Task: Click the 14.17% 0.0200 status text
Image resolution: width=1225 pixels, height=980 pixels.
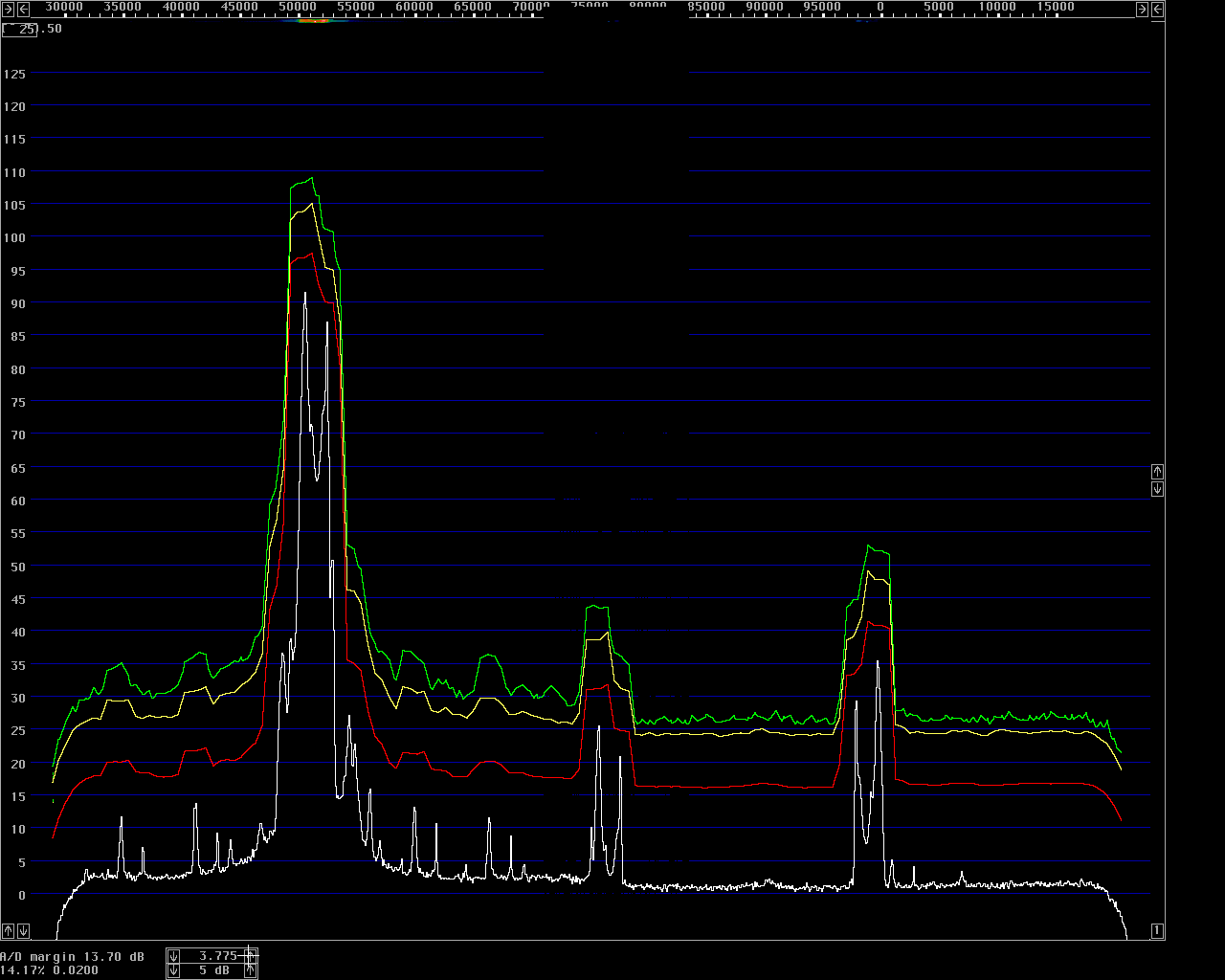Action: click(x=49, y=970)
